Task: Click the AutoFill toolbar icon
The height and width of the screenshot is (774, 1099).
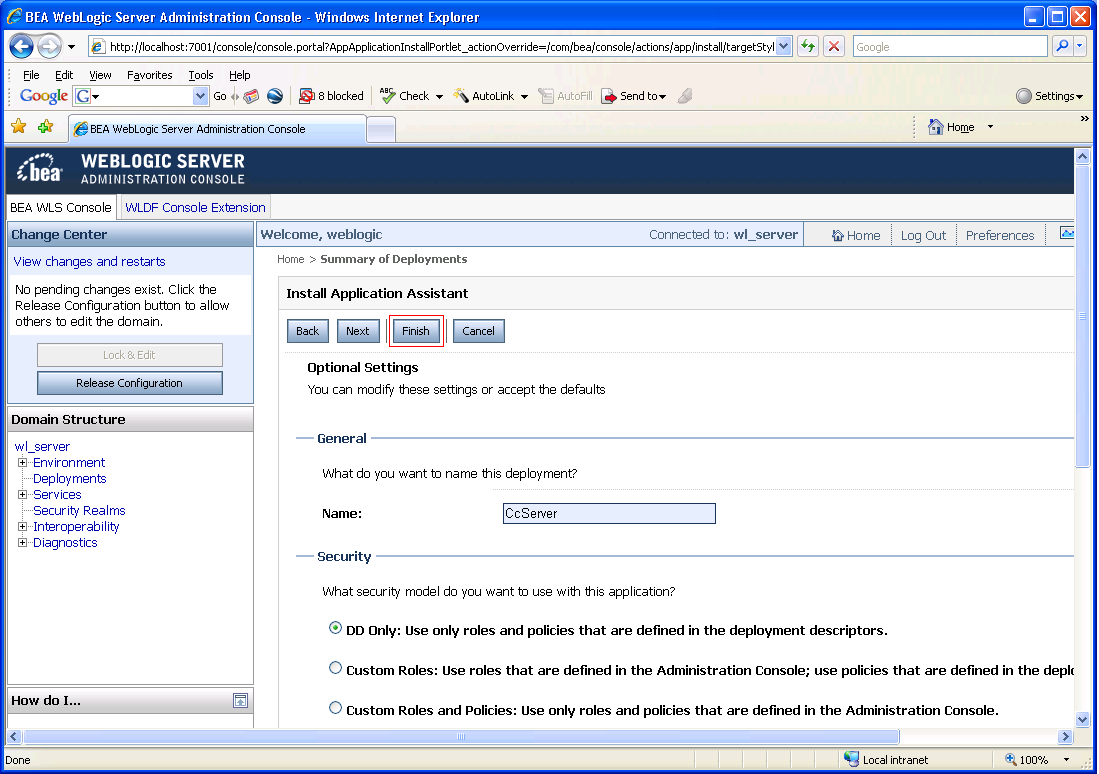Action: click(x=546, y=96)
